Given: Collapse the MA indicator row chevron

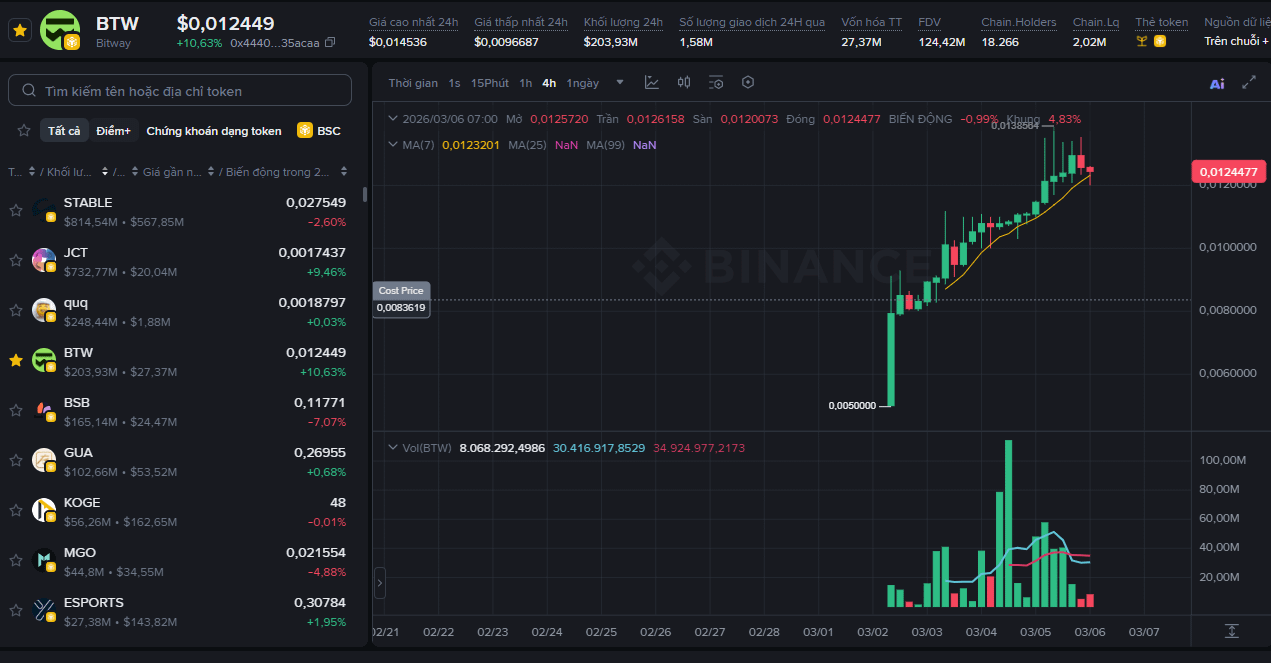Looking at the screenshot, I should (x=392, y=145).
